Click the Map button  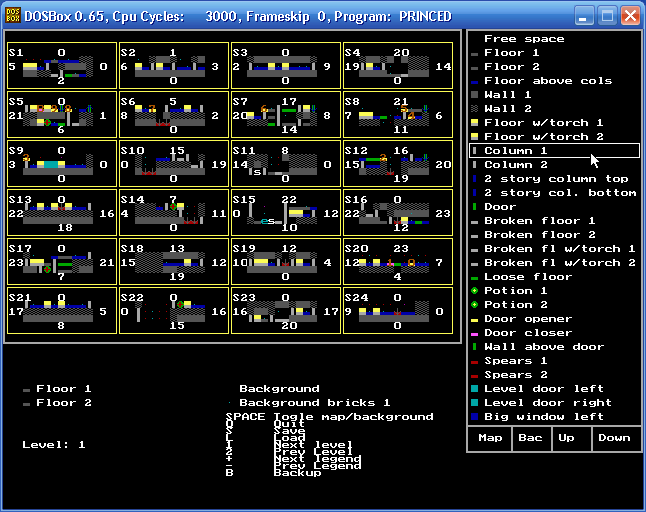point(490,438)
